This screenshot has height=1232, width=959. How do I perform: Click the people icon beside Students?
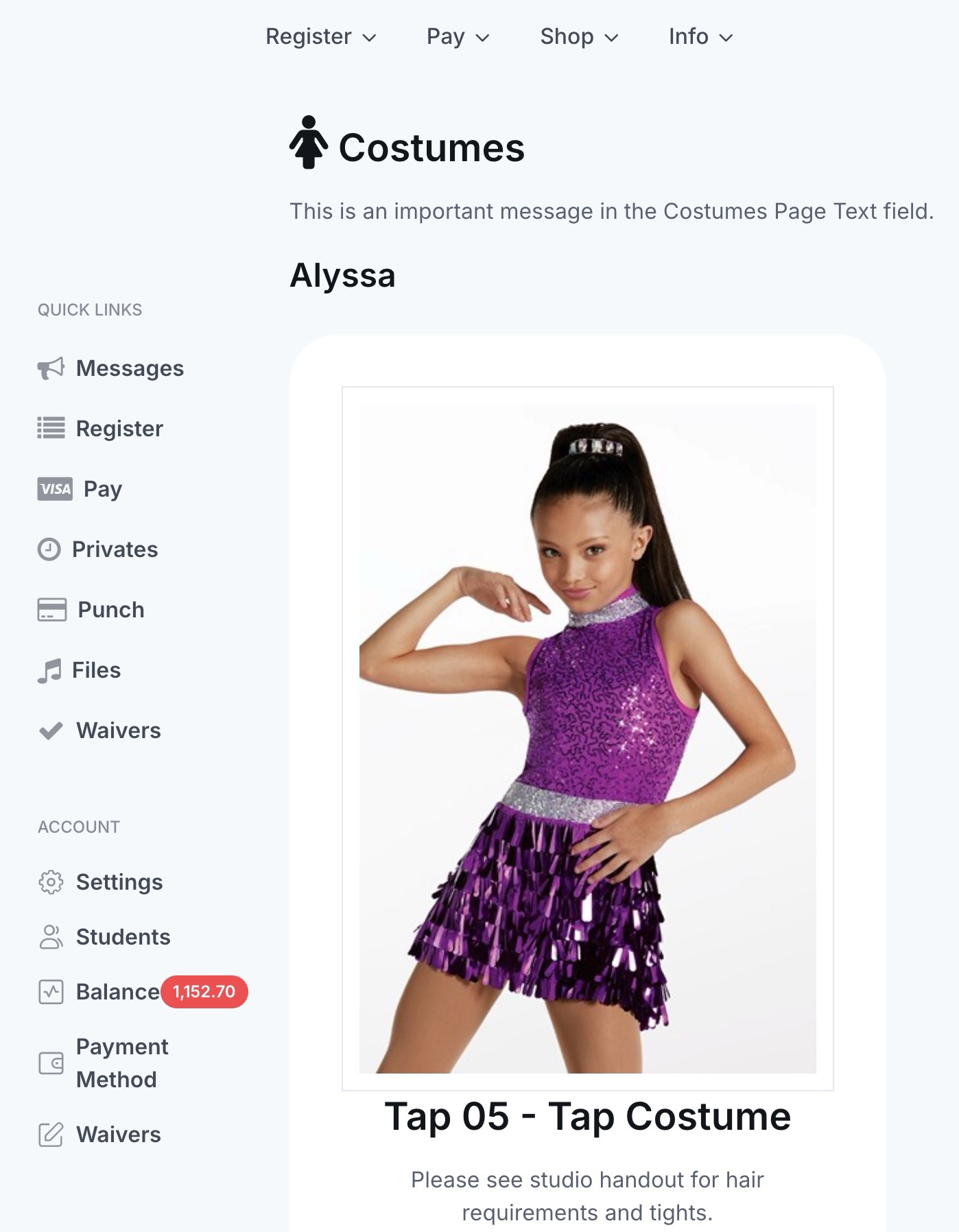click(x=51, y=937)
